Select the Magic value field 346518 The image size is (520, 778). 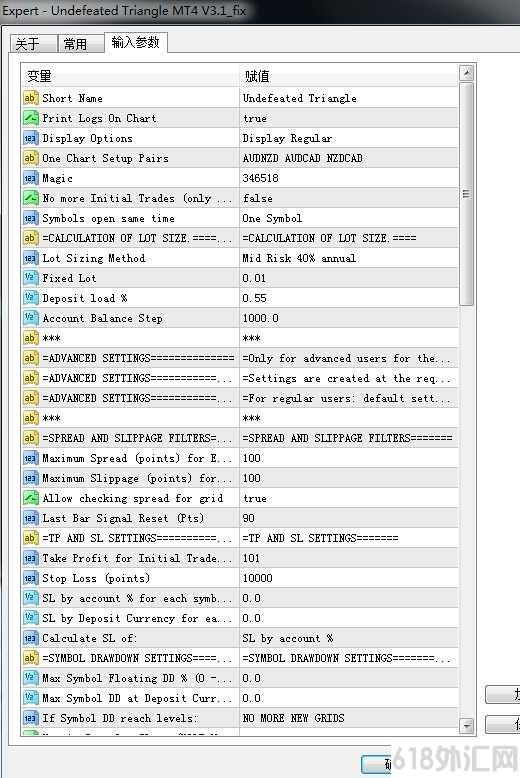tap(349, 178)
